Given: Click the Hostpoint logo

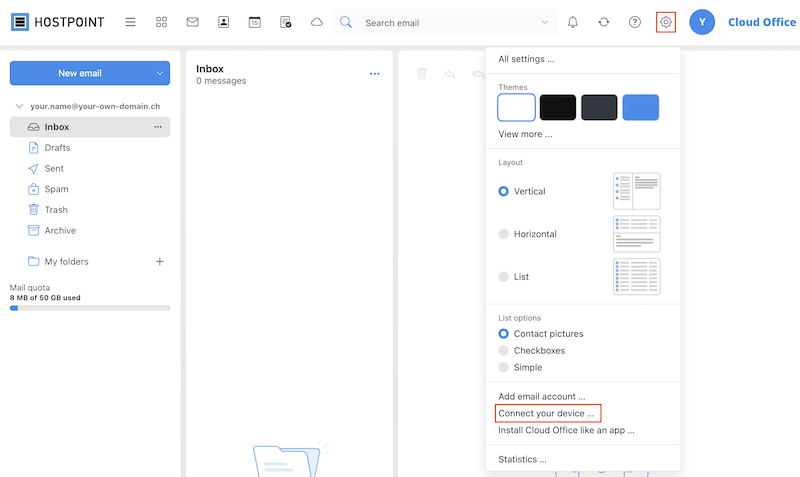Looking at the screenshot, I should pyautogui.click(x=58, y=22).
